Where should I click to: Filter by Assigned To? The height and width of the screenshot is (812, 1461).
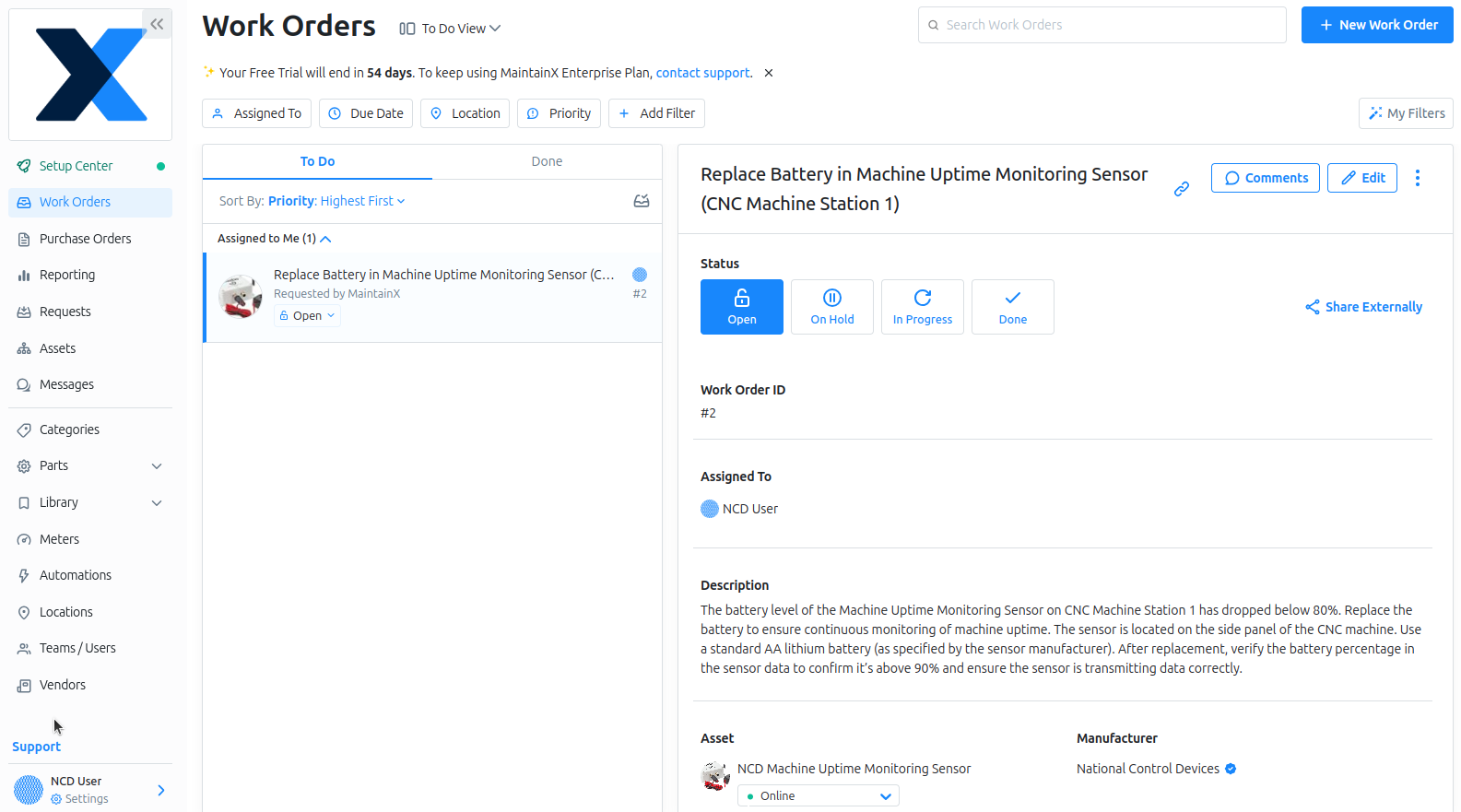256,113
